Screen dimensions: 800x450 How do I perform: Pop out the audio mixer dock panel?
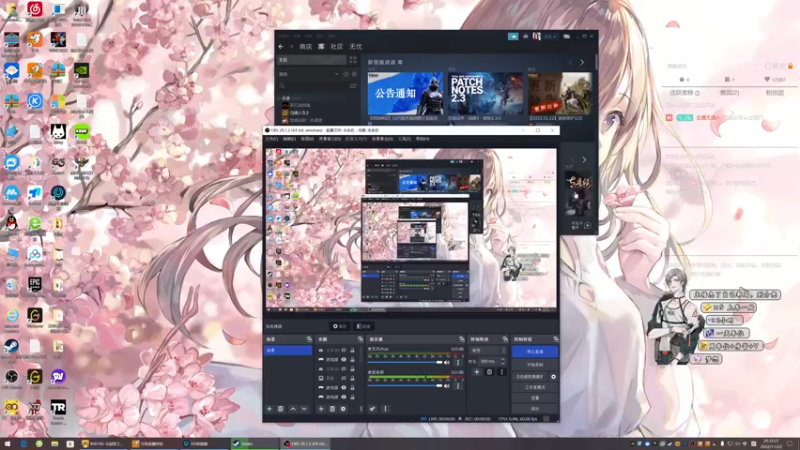click(x=461, y=339)
